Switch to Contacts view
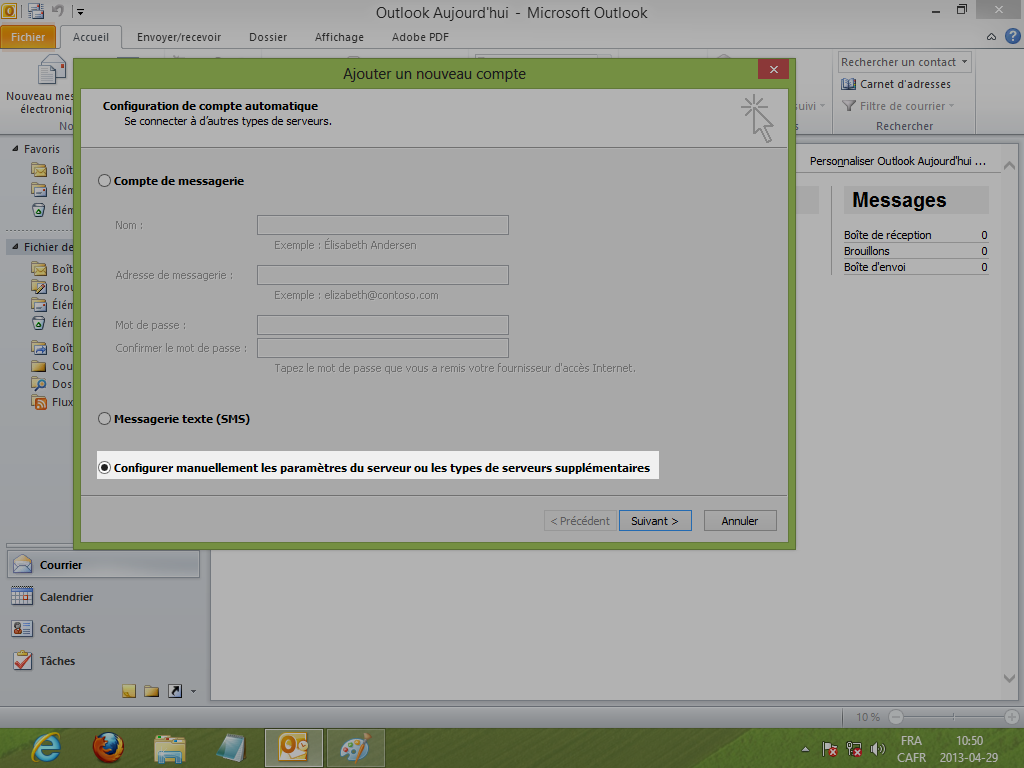This screenshot has height=768, width=1024. [x=103, y=628]
